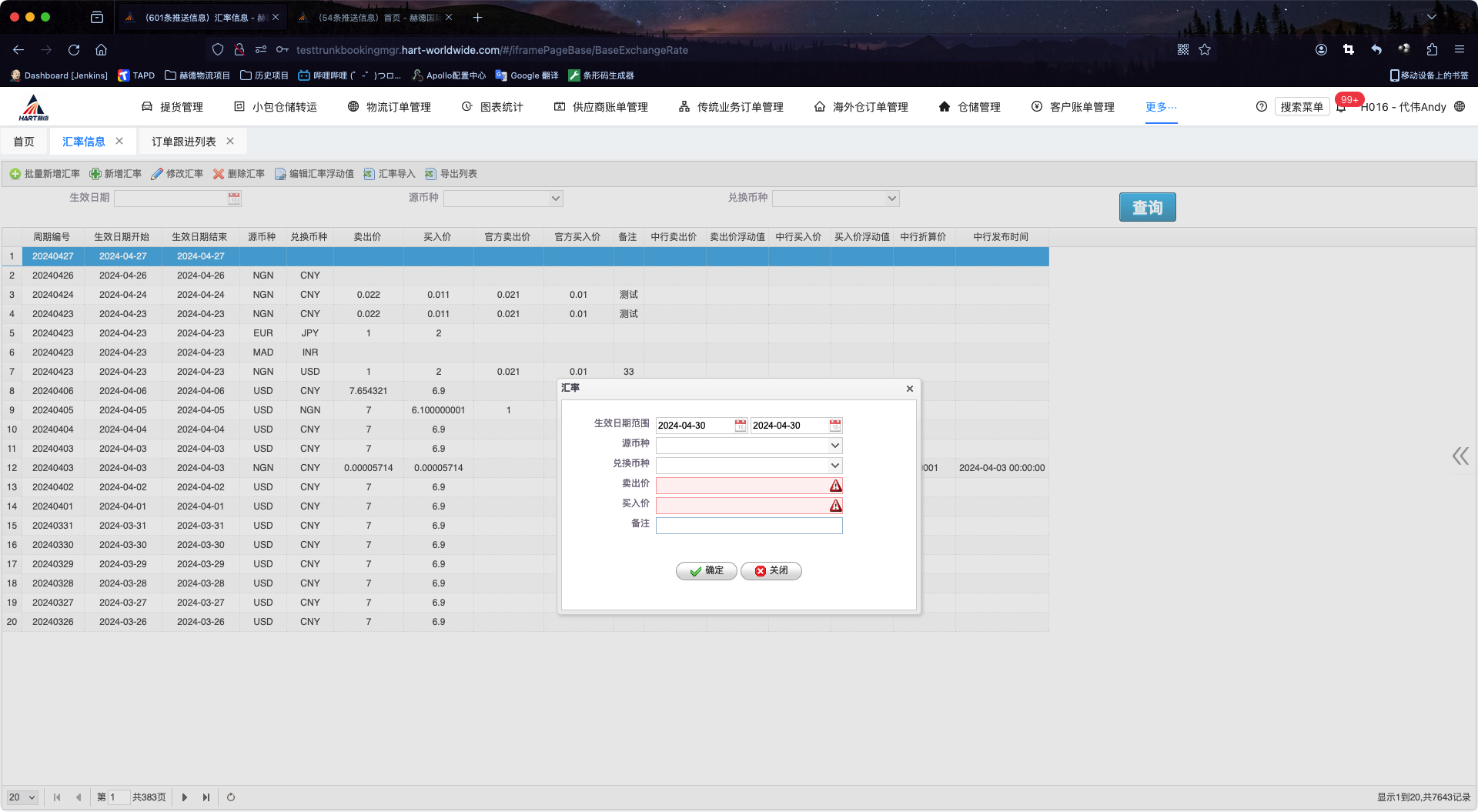
Task: Click the batch add exchange rate icon
Action: pyautogui.click(x=15, y=174)
